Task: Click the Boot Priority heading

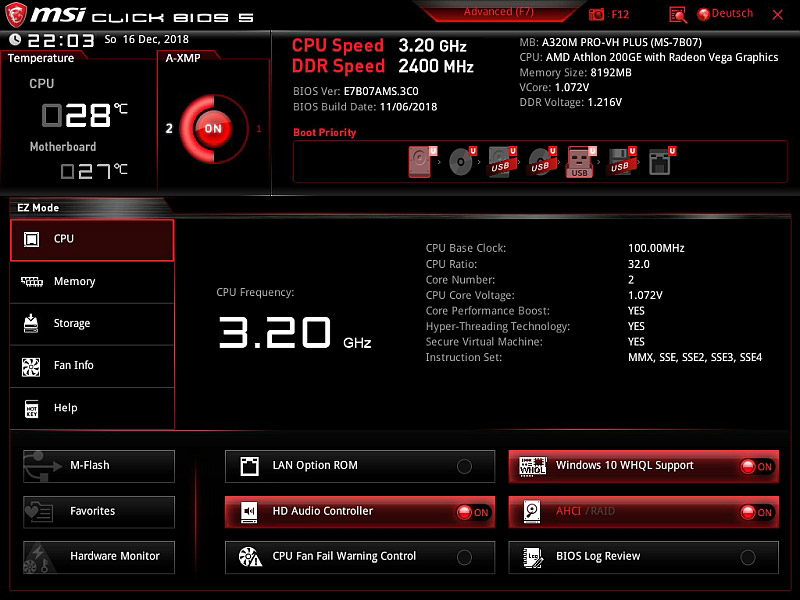Action: point(324,132)
